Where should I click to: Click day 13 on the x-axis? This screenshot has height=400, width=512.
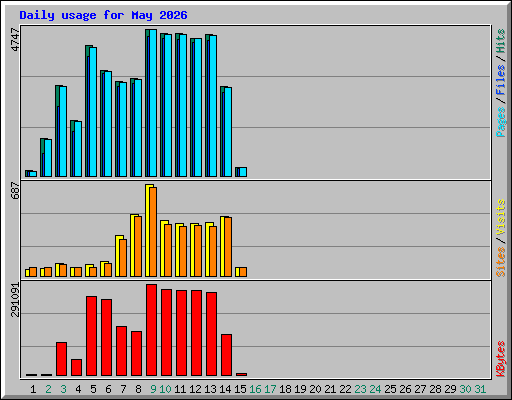[210, 389]
